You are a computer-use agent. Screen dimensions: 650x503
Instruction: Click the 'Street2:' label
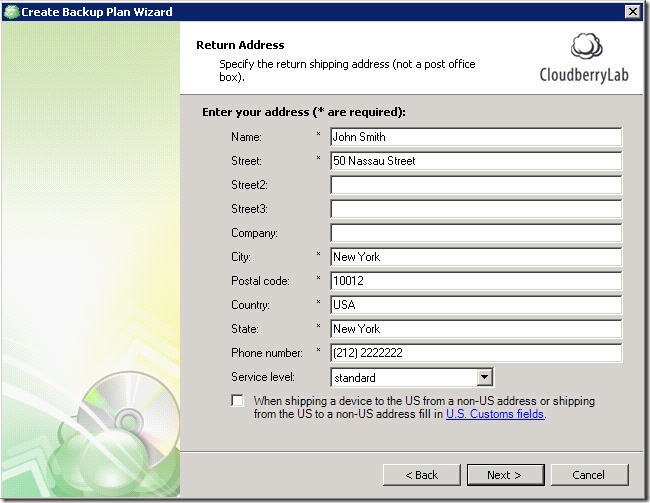tap(250, 185)
